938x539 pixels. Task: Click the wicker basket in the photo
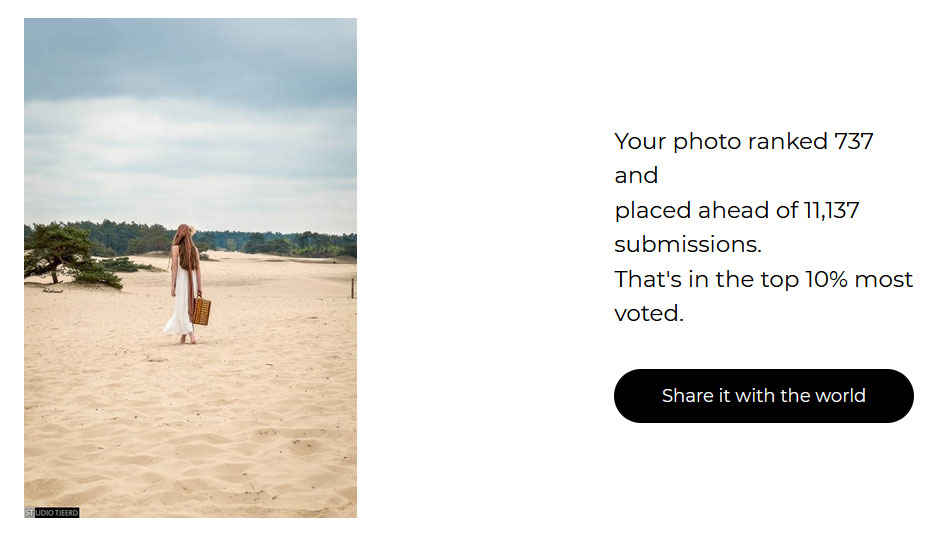202,311
